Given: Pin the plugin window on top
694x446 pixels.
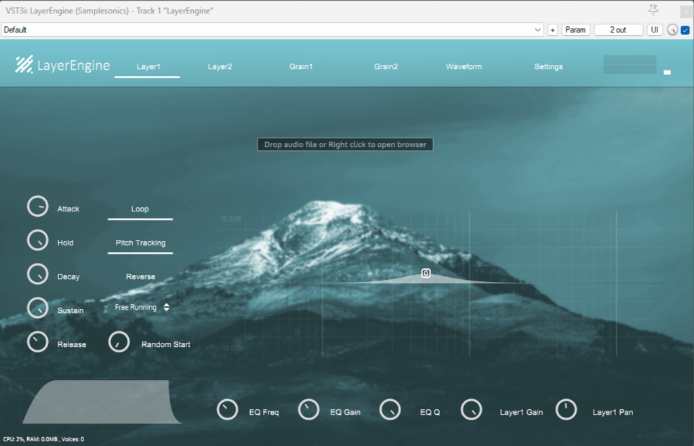Looking at the screenshot, I should point(654,9).
